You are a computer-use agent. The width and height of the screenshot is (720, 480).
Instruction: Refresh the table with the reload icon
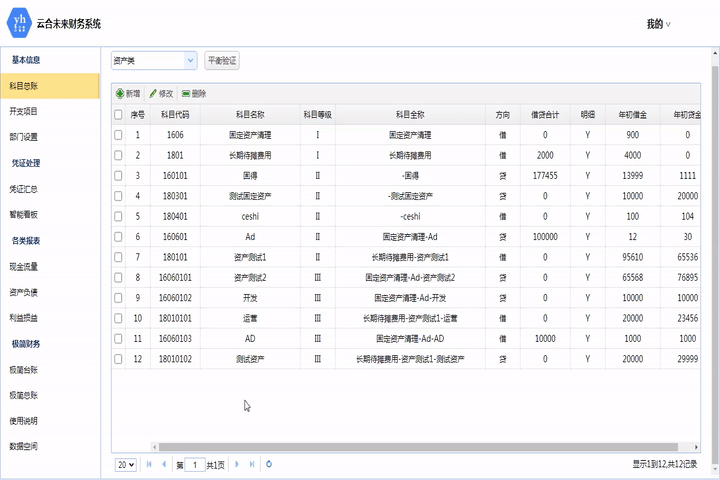tap(269, 465)
